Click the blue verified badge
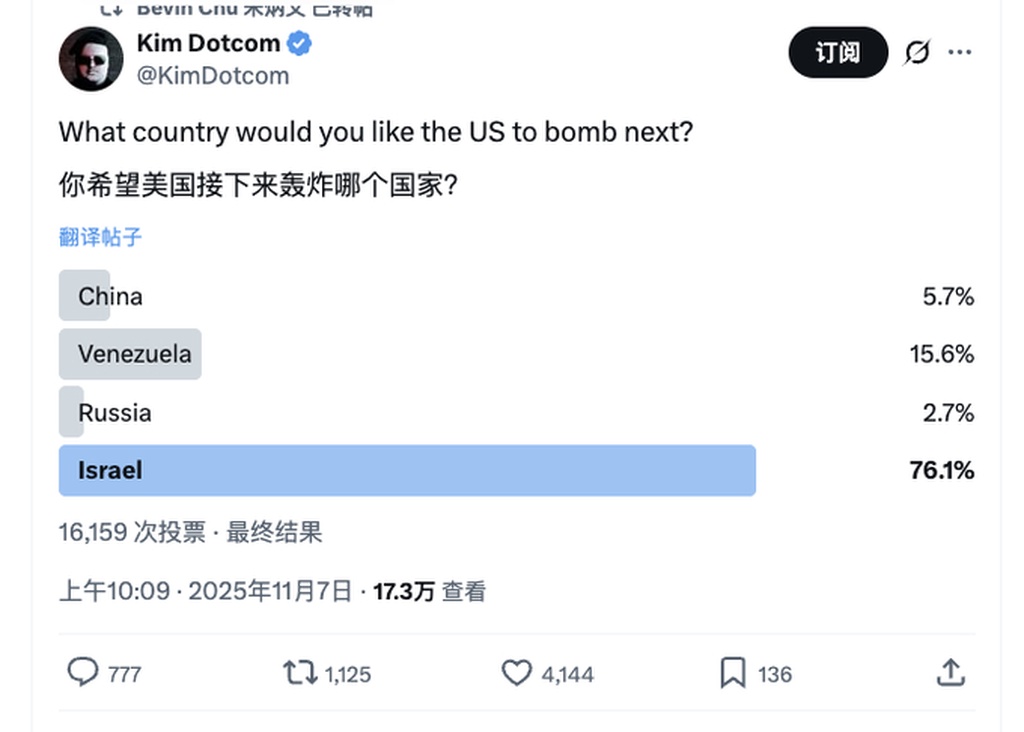Screen dimensions: 1024x732 tap(300, 43)
